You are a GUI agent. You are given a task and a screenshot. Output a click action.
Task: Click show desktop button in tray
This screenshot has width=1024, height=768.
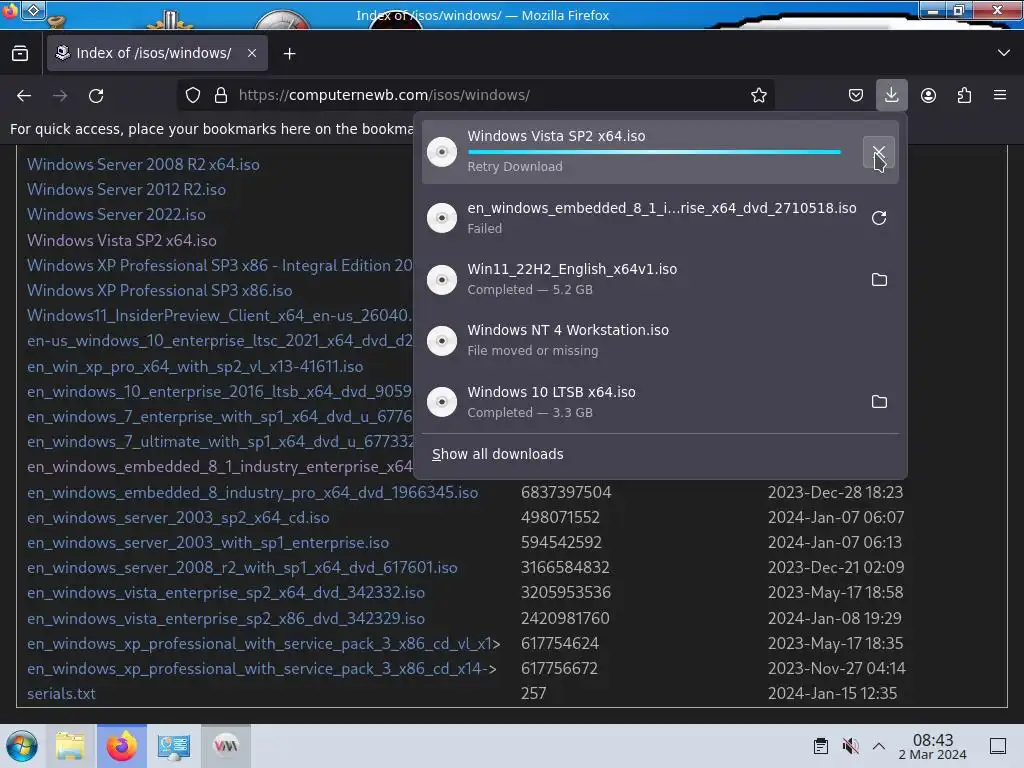tap(998, 746)
